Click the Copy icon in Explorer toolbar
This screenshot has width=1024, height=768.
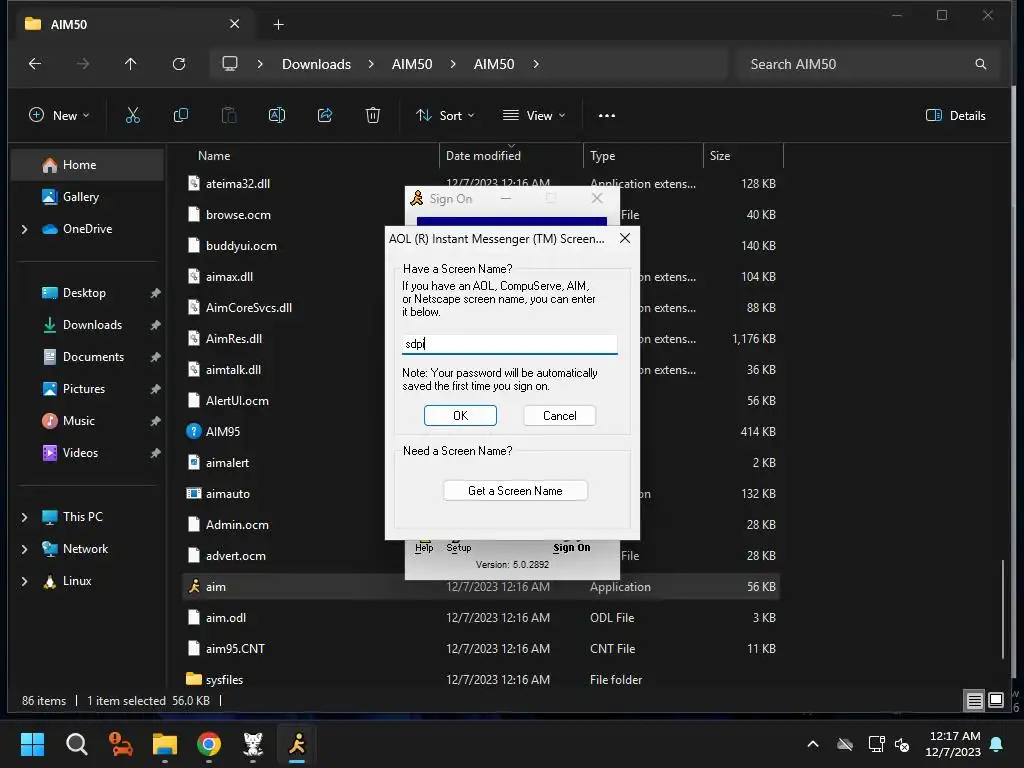(181, 116)
